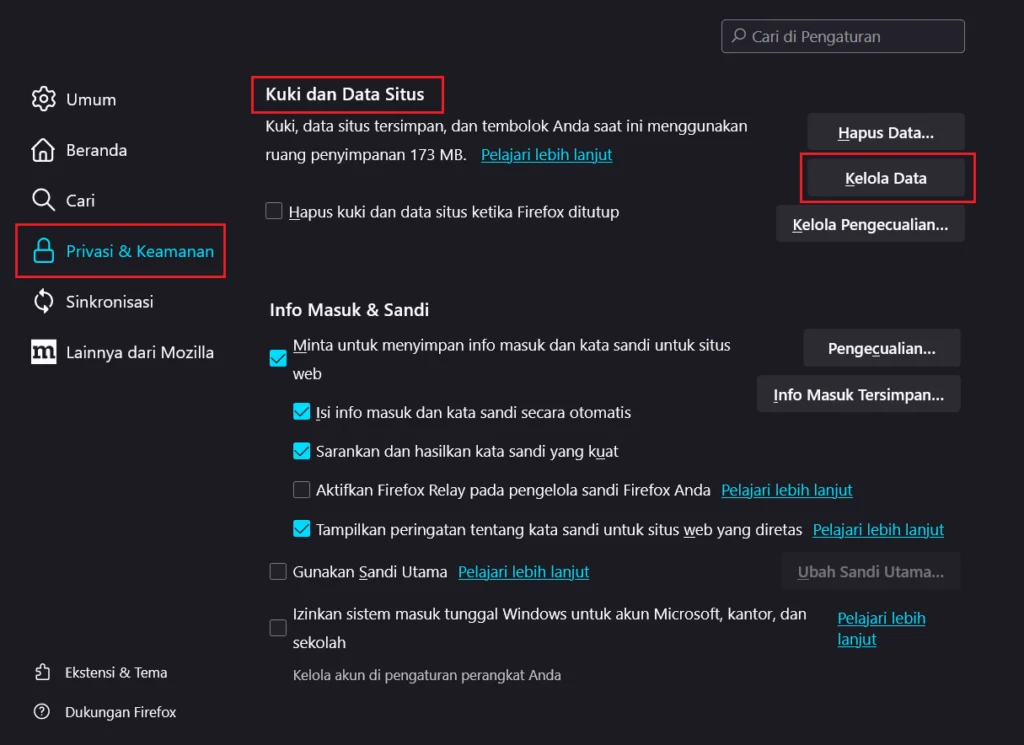Enable Hapus kuki ketika Firefox ditutup checkbox
The width and height of the screenshot is (1024, 745).
(274, 211)
